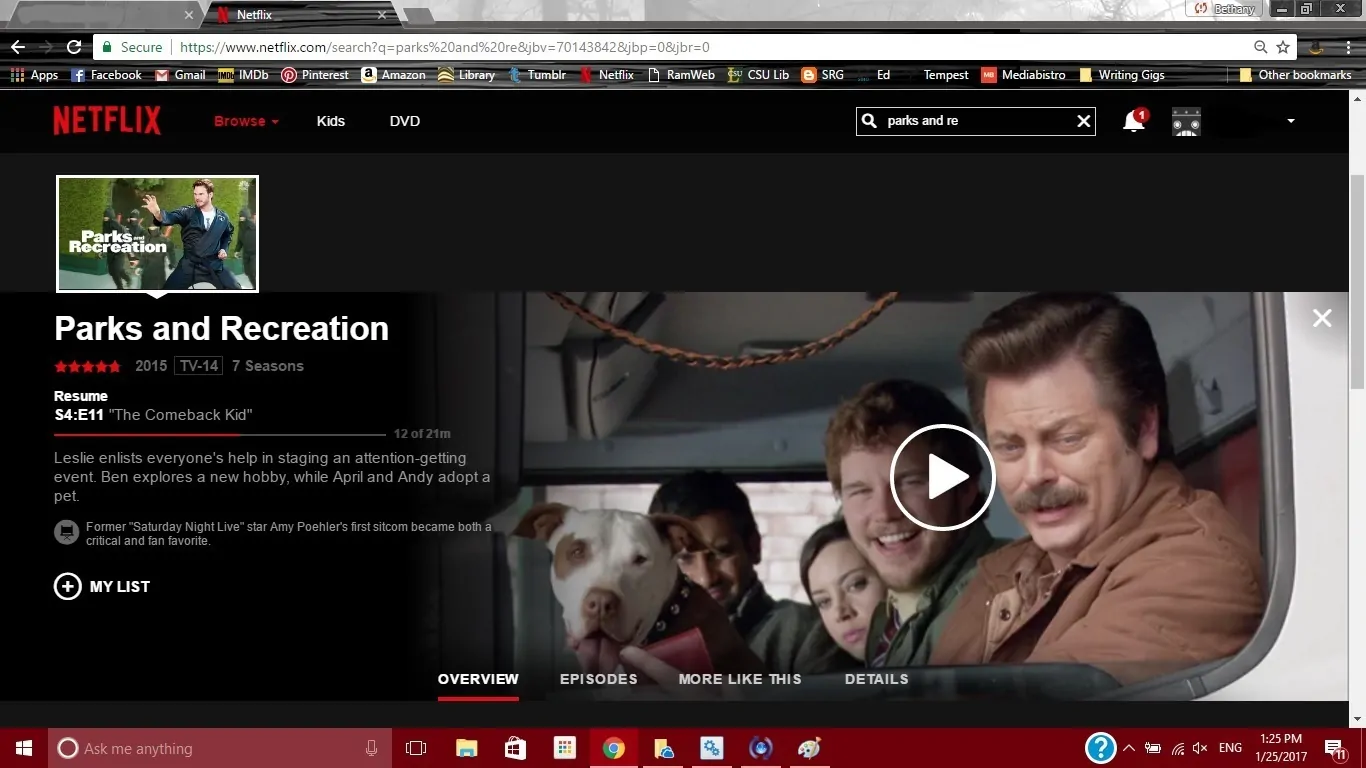Open the help question mark icon in the taskbar
Screen dimensions: 1366x768
click(x=1100, y=748)
